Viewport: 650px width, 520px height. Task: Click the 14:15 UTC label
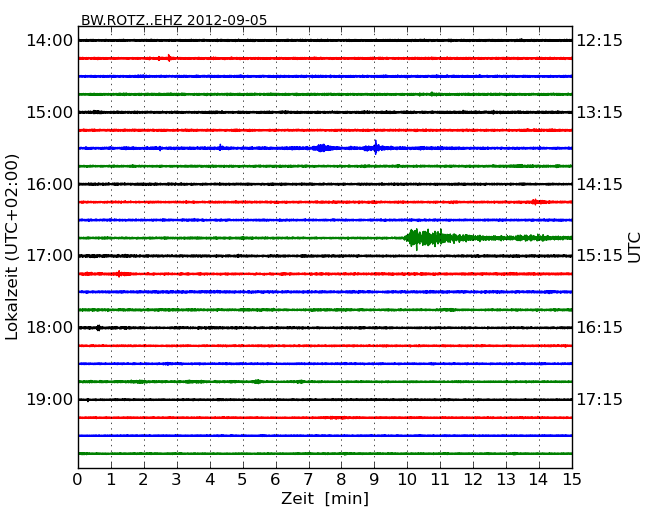tap(600, 184)
